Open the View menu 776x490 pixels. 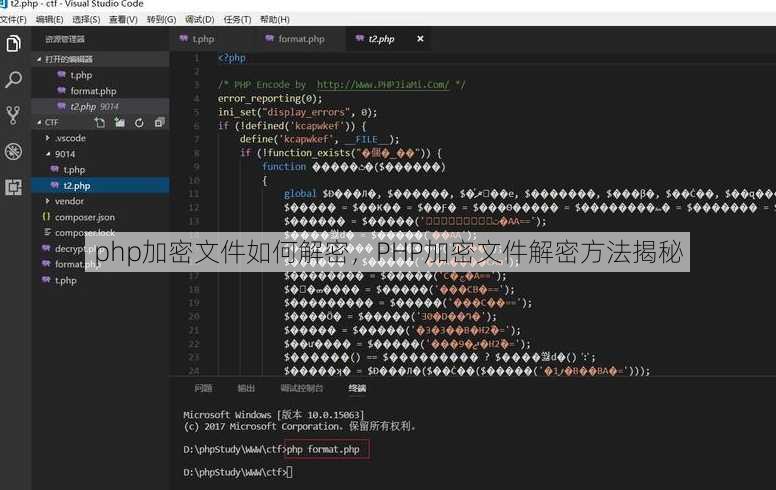[123, 19]
